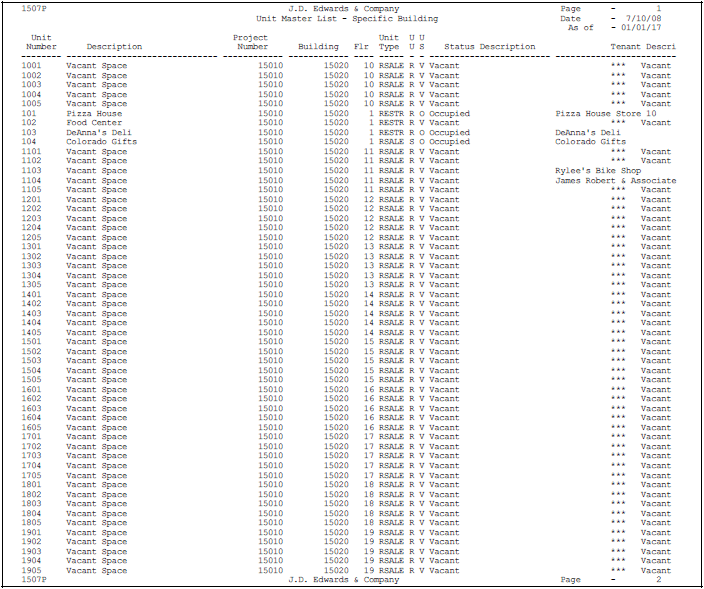The width and height of the screenshot is (704, 589).
Task: Select unit number 1101
Action: 31,152
